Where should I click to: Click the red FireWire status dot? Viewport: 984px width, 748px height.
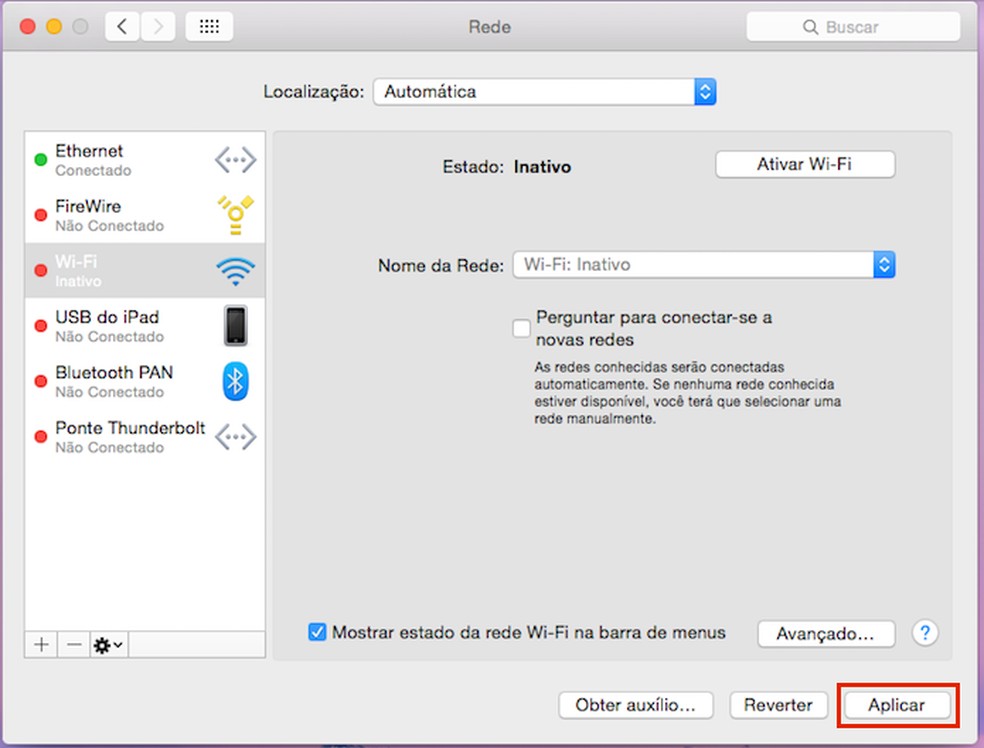coord(41,215)
